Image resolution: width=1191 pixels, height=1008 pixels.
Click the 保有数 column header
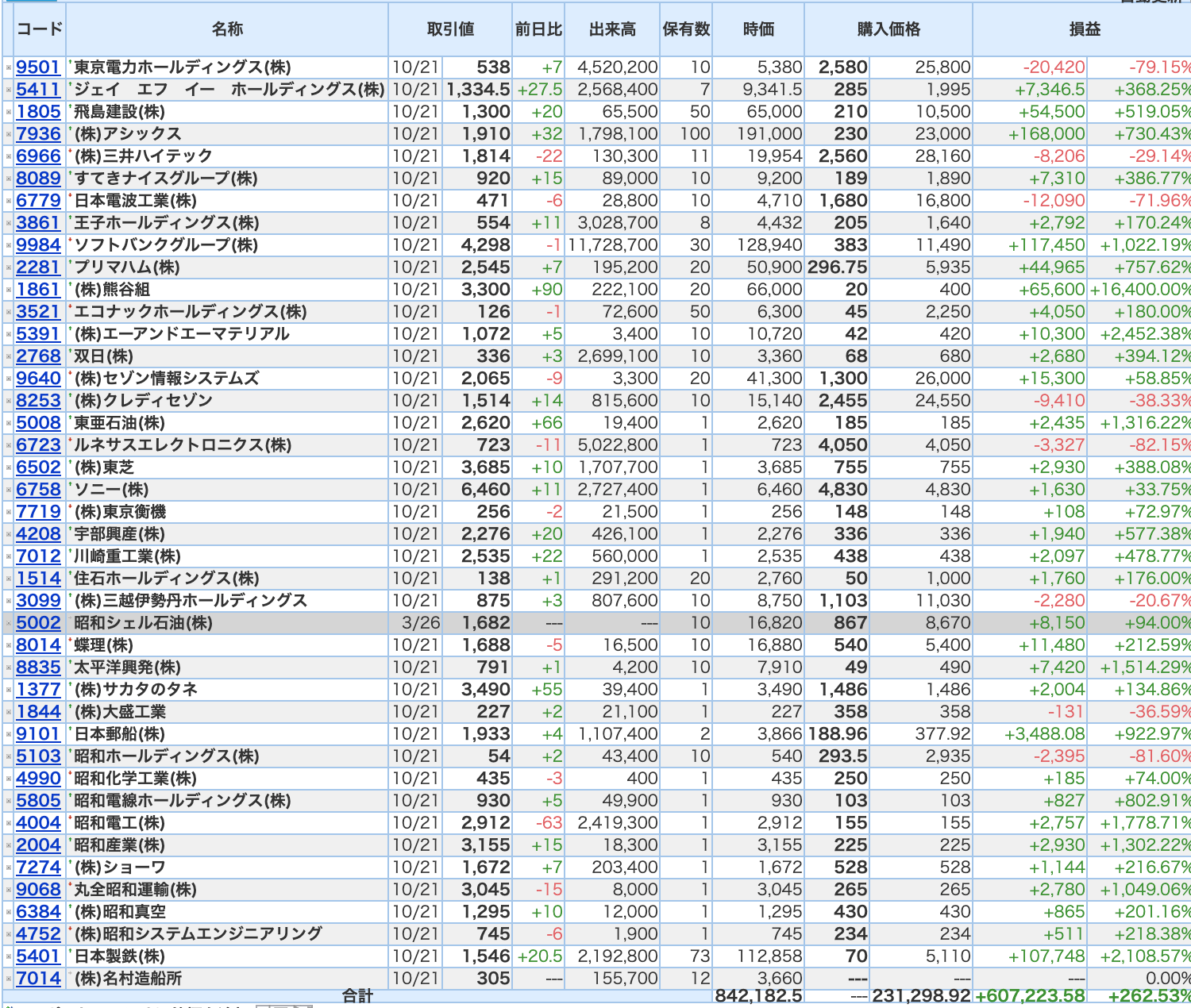(x=686, y=29)
